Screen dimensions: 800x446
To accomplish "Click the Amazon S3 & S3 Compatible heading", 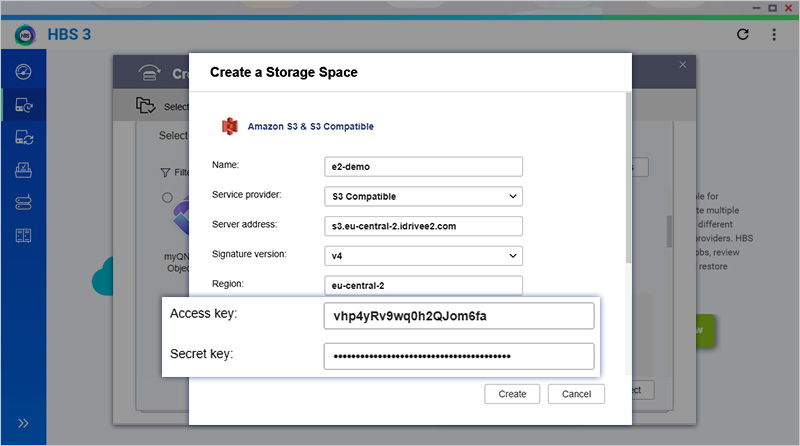I will 310,127.
